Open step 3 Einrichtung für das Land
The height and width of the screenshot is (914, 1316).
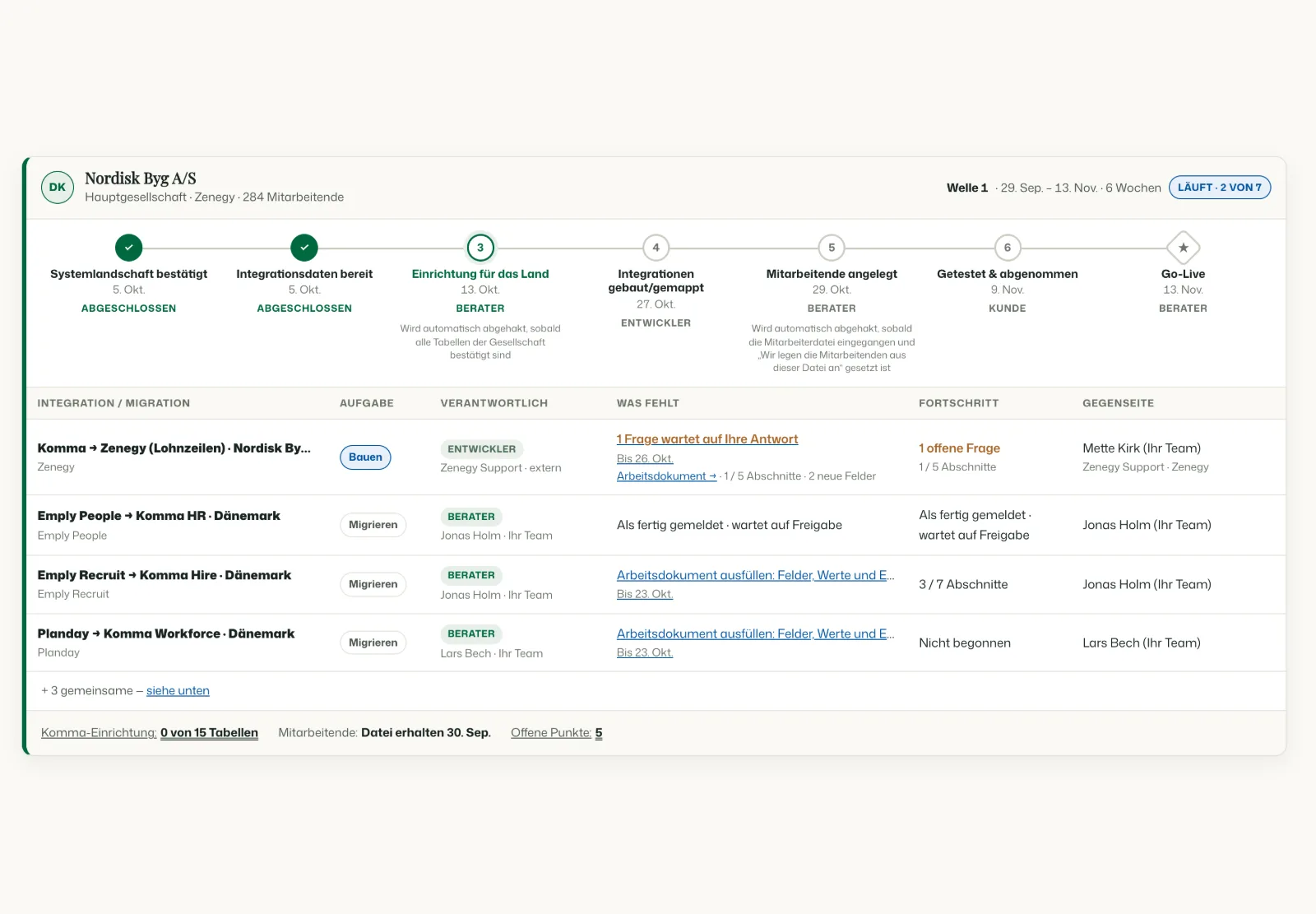pos(480,248)
